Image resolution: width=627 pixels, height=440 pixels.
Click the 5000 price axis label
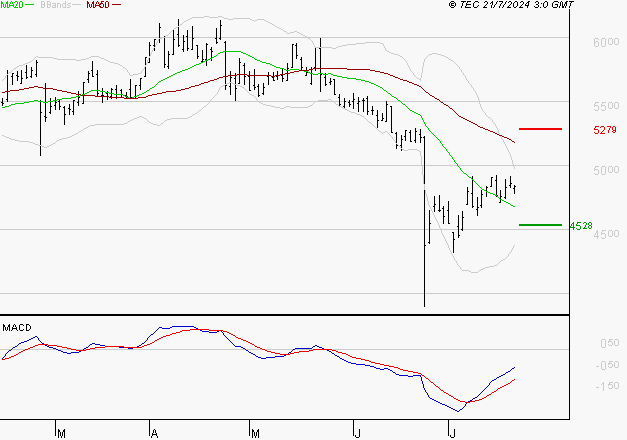click(606, 170)
